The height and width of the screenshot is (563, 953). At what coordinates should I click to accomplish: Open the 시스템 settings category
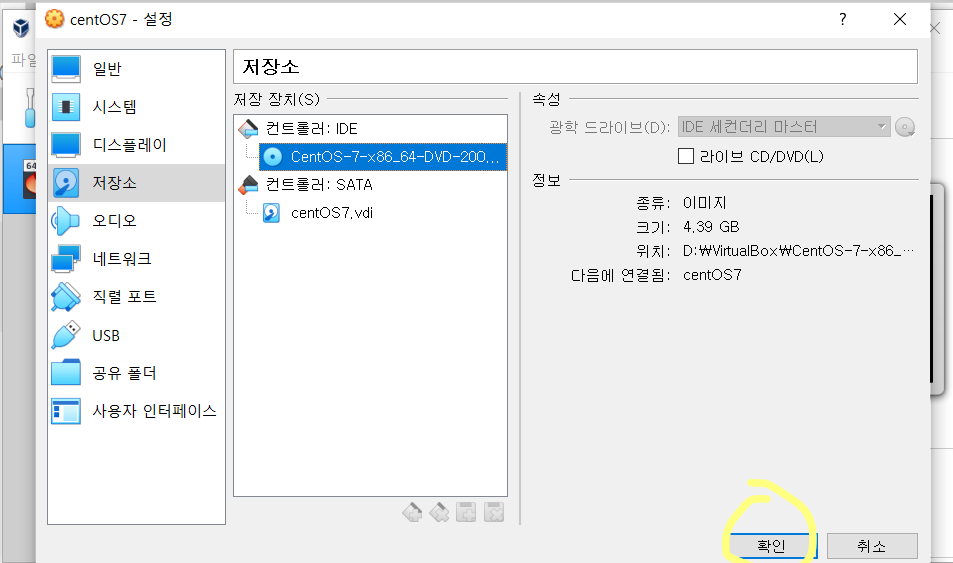pyautogui.click(x=136, y=107)
